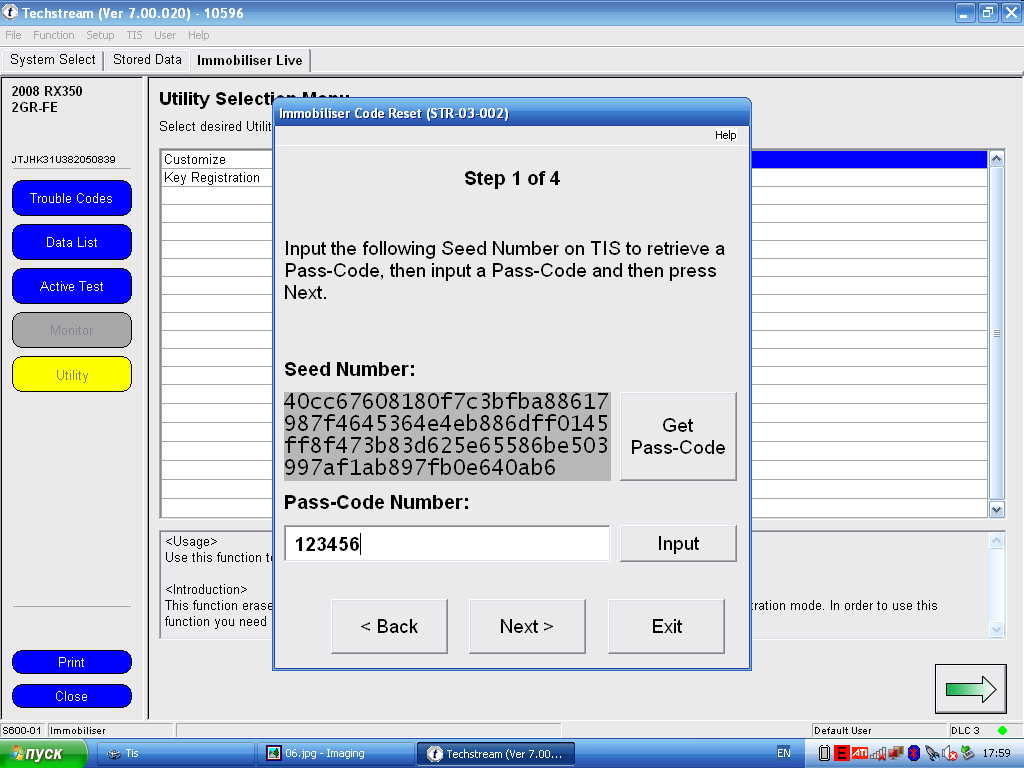Click the Print button
Viewport: 1024px width, 768px height.
point(71,662)
